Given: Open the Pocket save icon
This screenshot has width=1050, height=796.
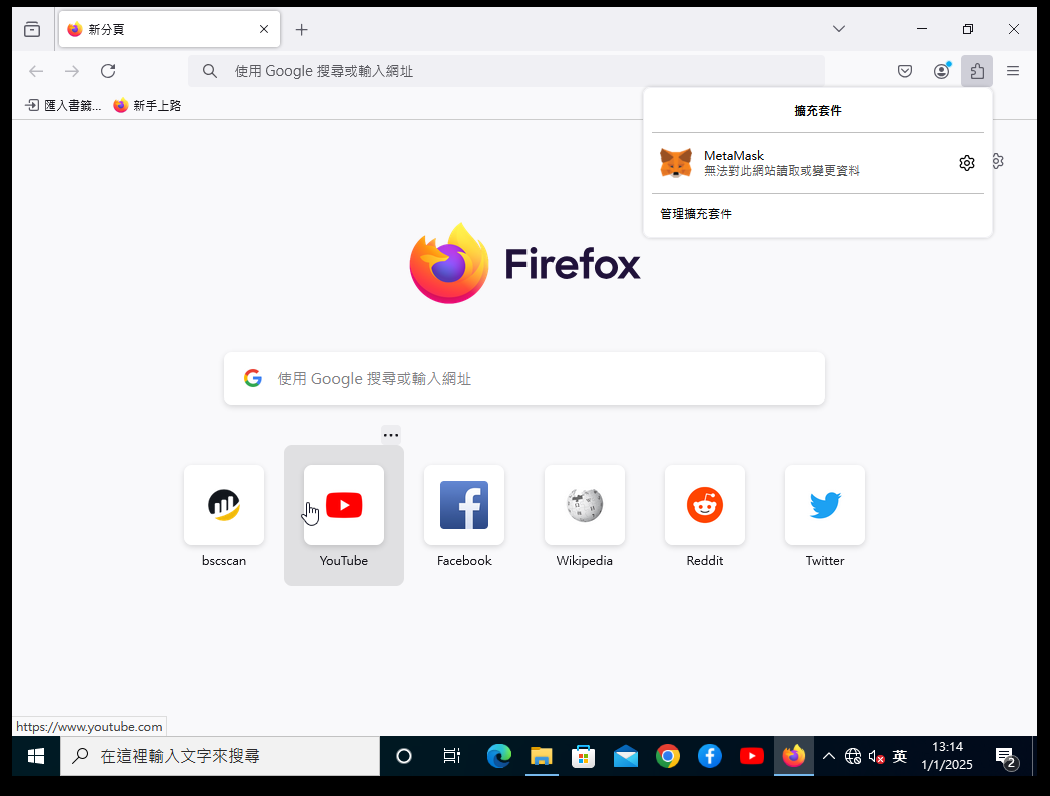Looking at the screenshot, I should click(905, 71).
